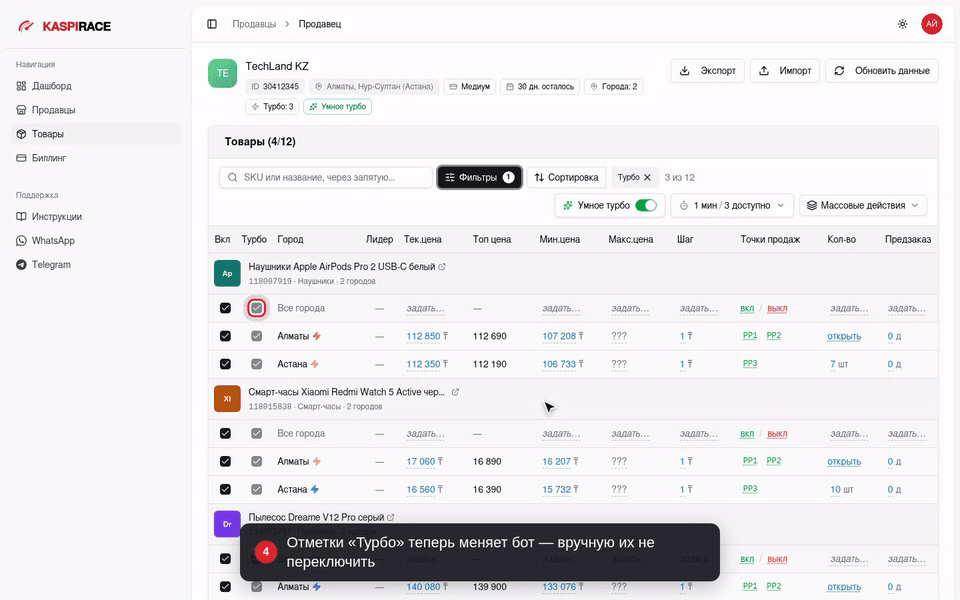
Task: Toggle Турбо checkbox for AirPods Астана row
Action: click(x=257, y=364)
